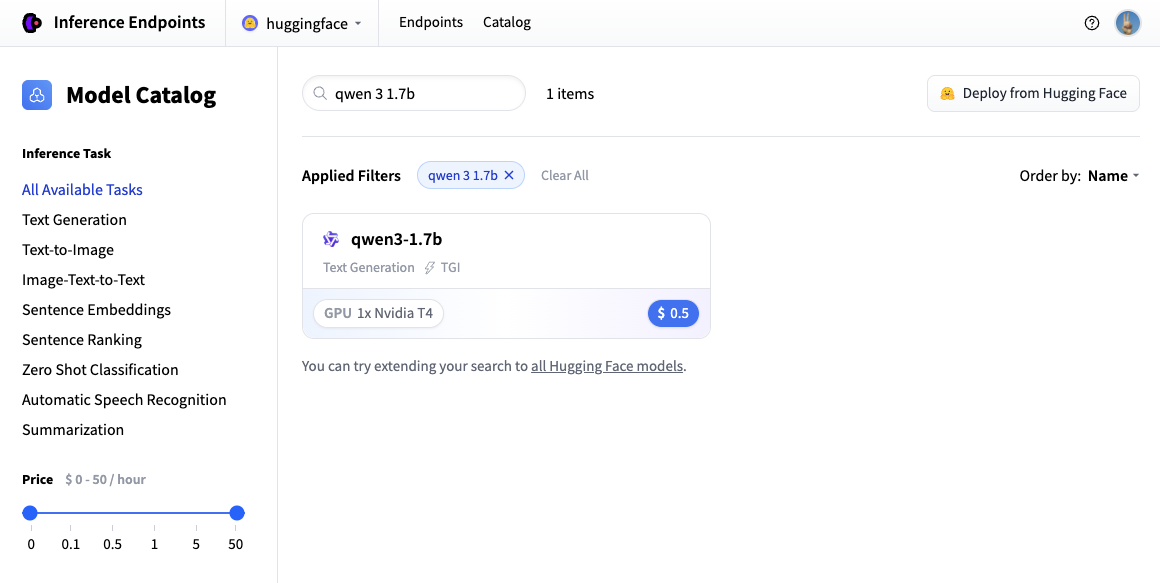Screen dimensions: 1160x583
Task: Click the $ 0.5 price badge
Action: pos(673,313)
